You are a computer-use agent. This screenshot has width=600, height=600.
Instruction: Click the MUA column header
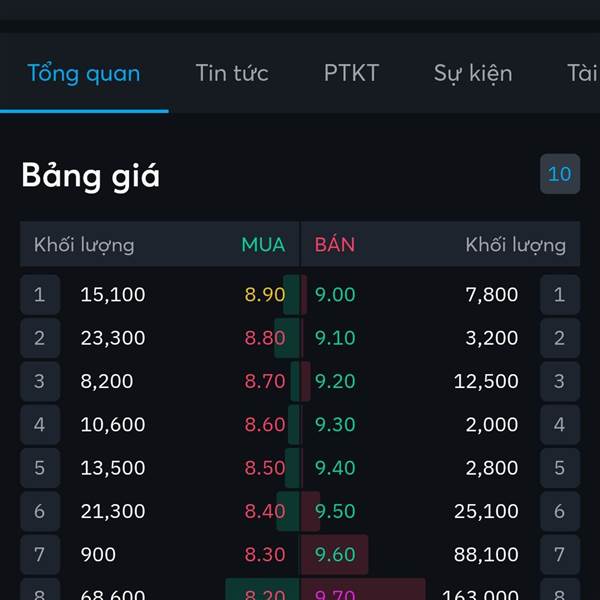263,245
